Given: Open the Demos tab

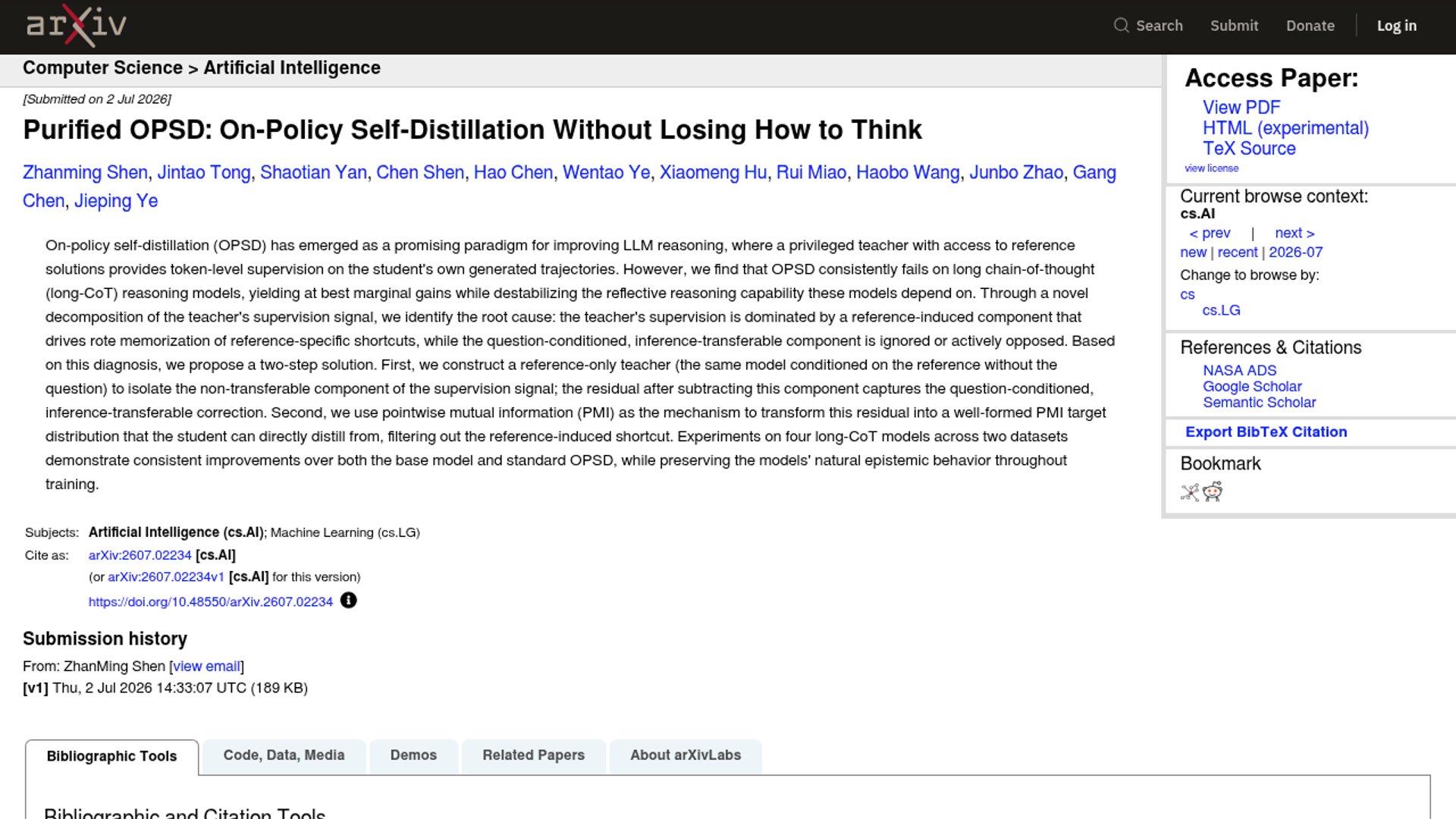Looking at the screenshot, I should [413, 755].
